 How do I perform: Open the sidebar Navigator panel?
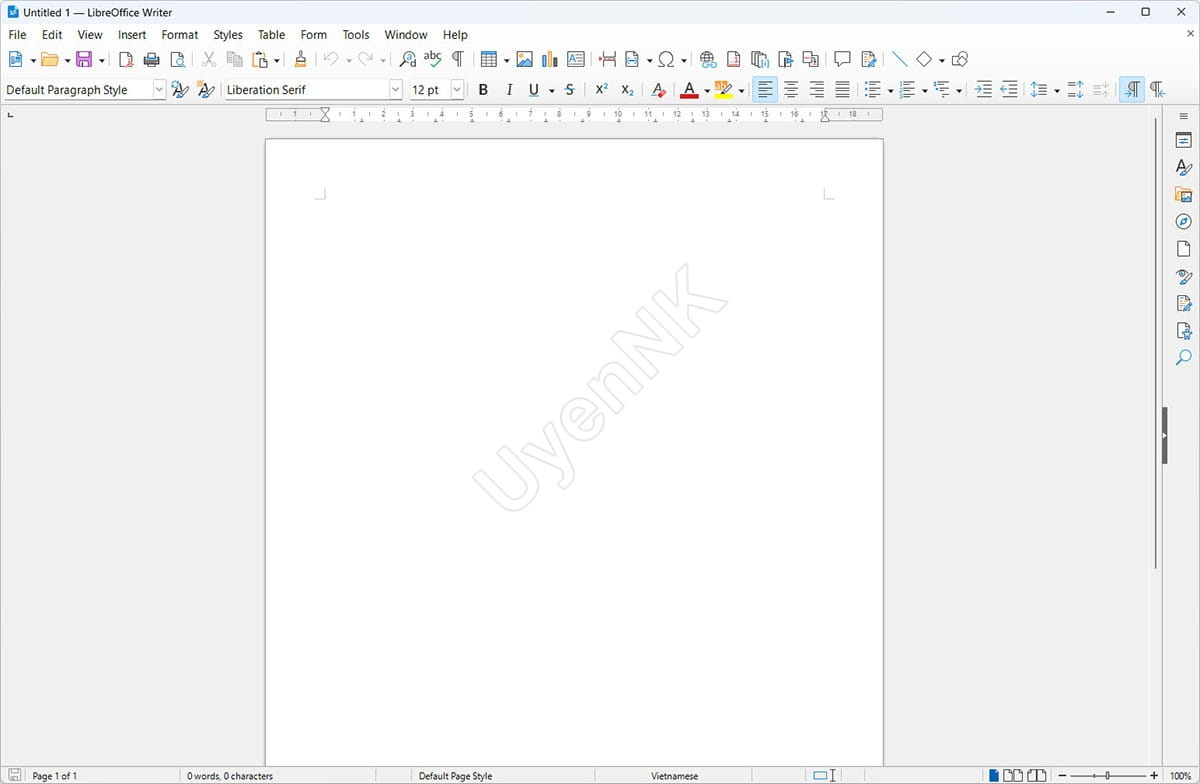click(1184, 222)
